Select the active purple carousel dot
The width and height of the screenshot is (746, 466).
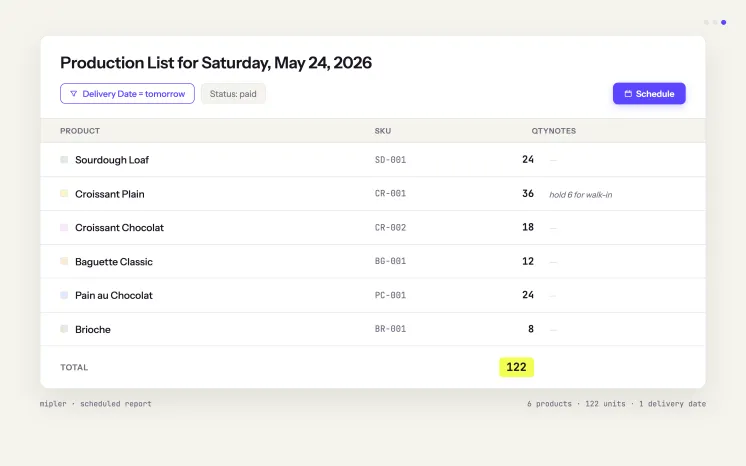[x=723, y=22]
